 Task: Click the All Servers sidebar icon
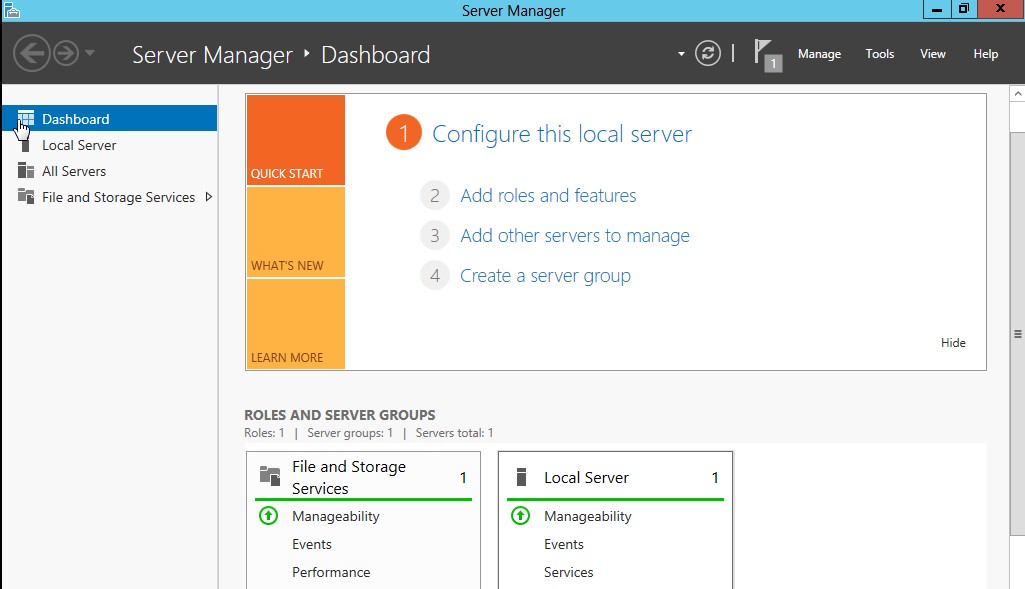pos(26,171)
